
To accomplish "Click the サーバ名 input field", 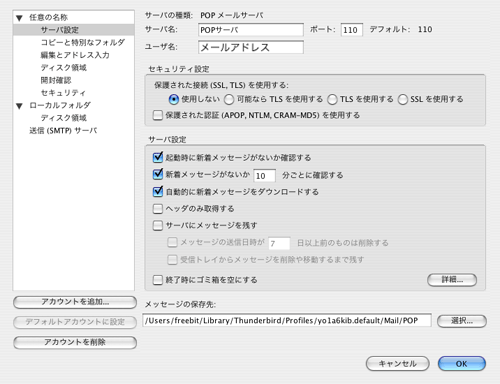I will pos(251,30).
